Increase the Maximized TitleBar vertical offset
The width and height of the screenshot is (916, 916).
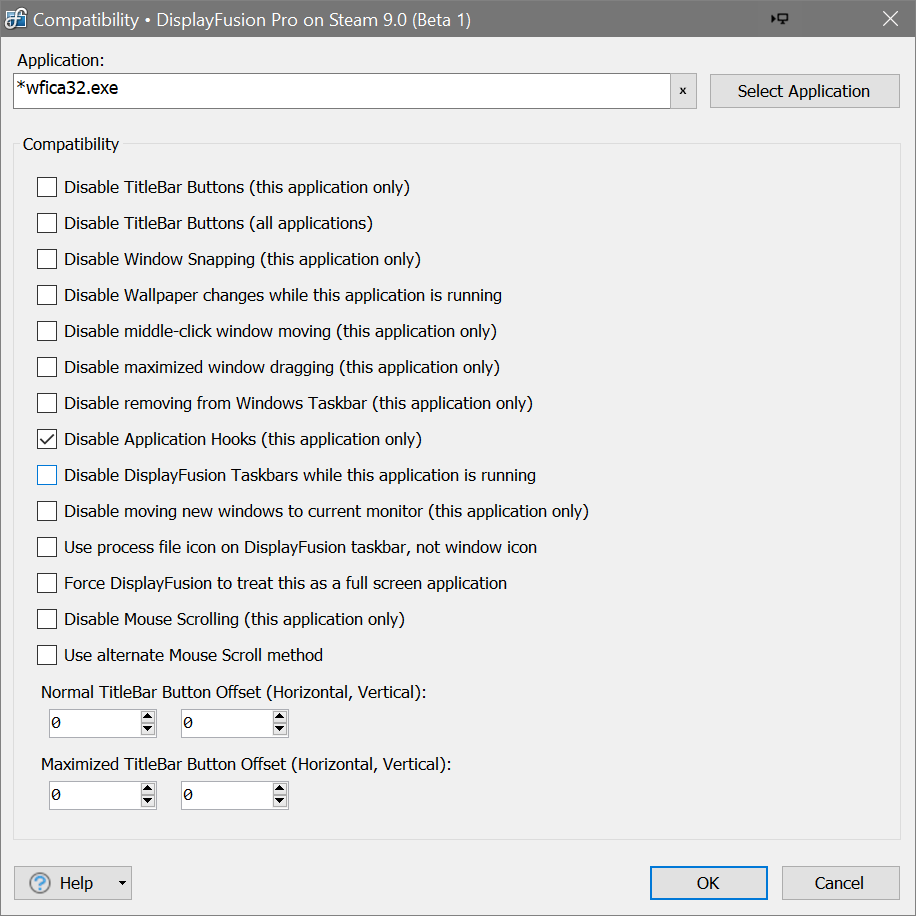[280, 789]
